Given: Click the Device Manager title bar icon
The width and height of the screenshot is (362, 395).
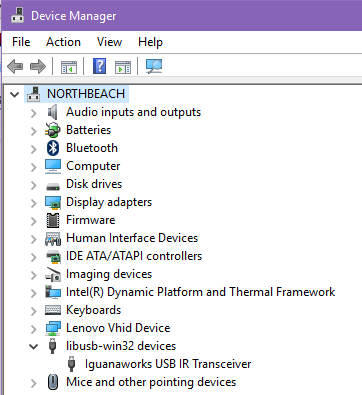Looking at the screenshot, I should (17, 15).
